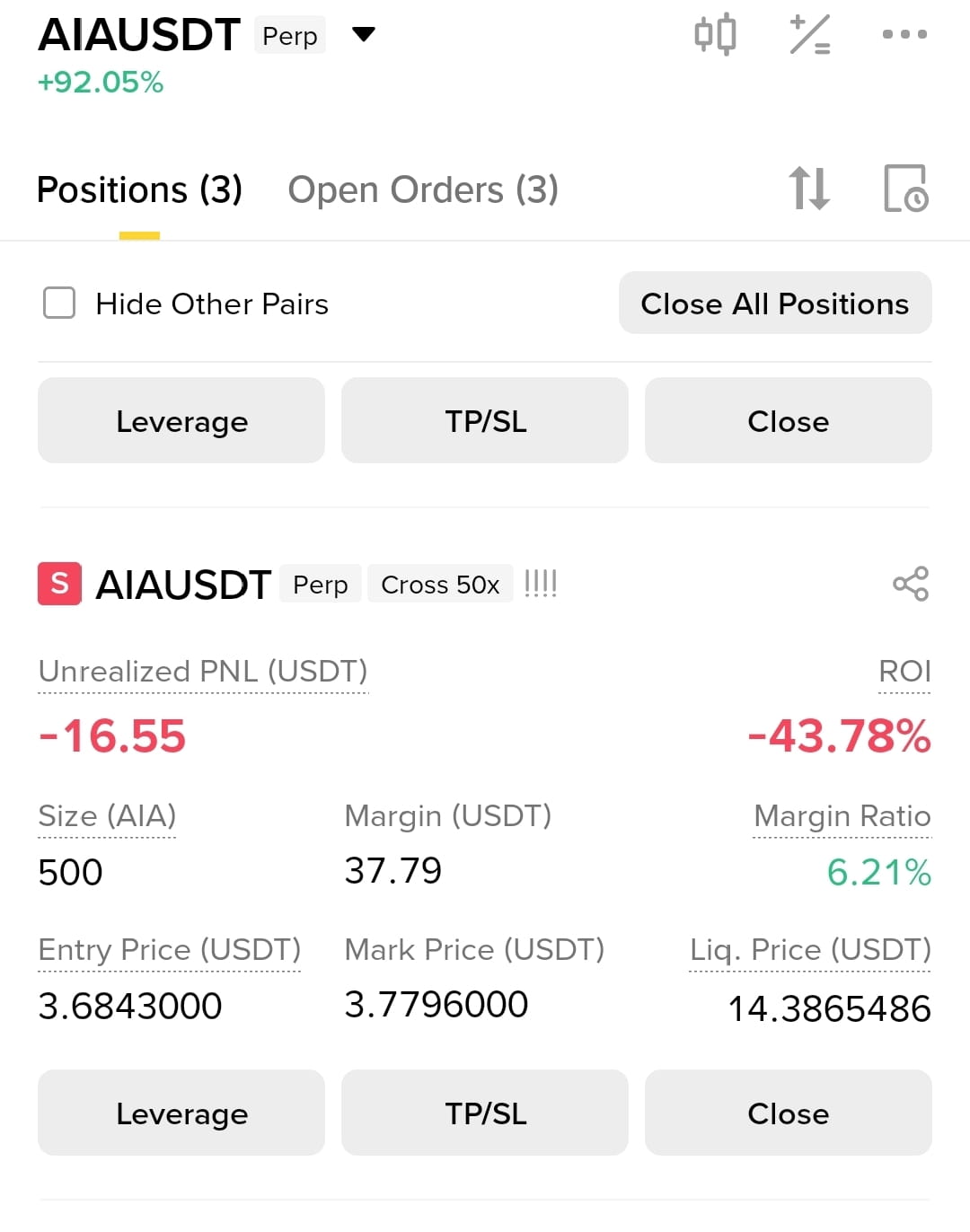Switch to the Open Orders (3) tab
The width and height of the screenshot is (970, 1232).
(423, 189)
